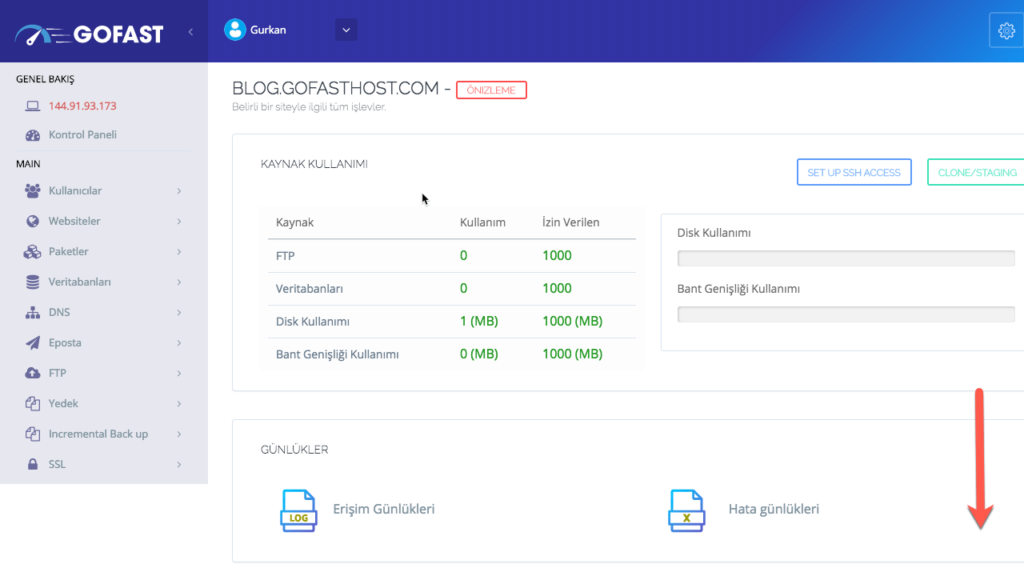This screenshot has height=576, width=1024.
Task: Open the Gurkan user dropdown
Action: tap(345, 29)
